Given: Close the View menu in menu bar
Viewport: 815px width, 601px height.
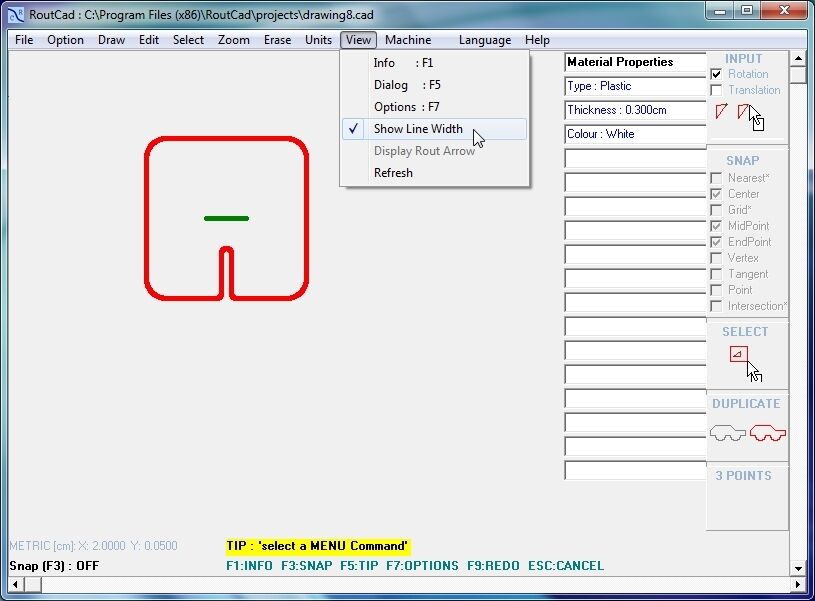Looking at the screenshot, I should coord(358,40).
